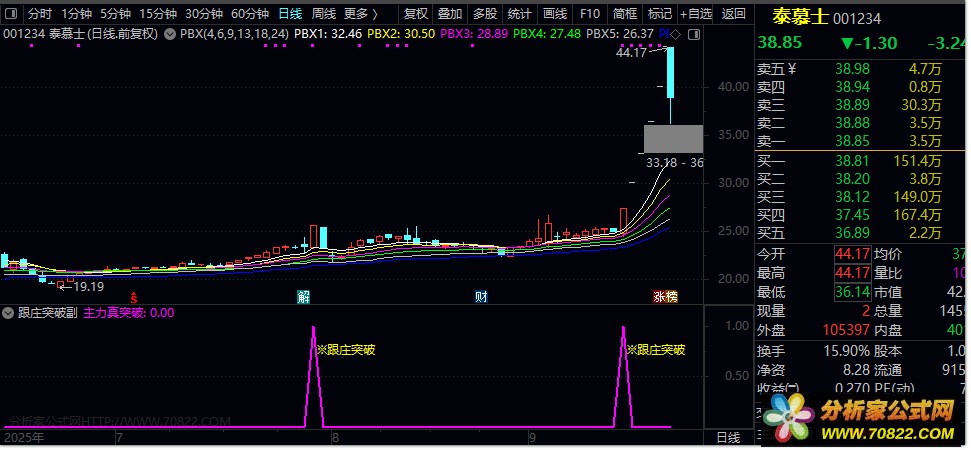The height and width of the screenshot is (450, 971).
Task: Click the stock name 泰慕士 title
Action: (799, 17)
